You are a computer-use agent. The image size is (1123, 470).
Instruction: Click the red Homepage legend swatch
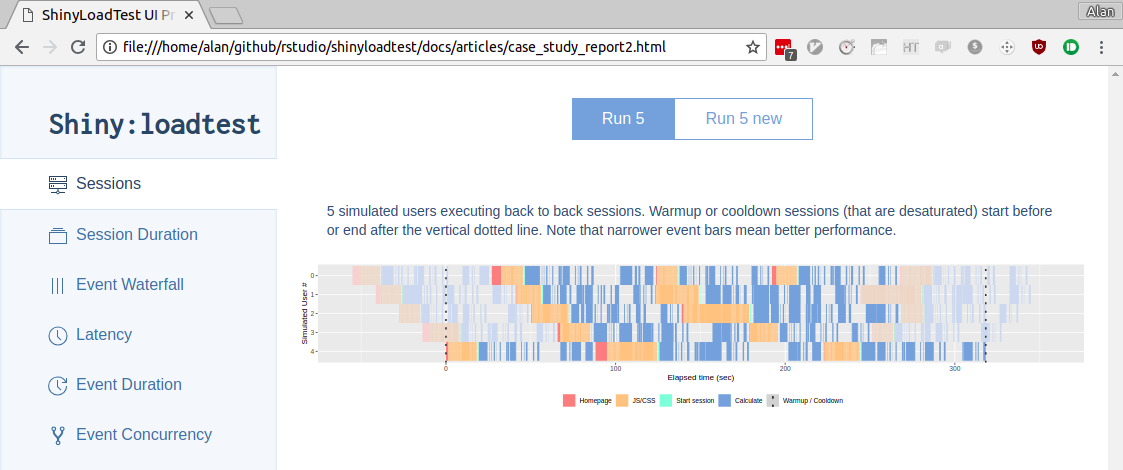click(569, 401)
